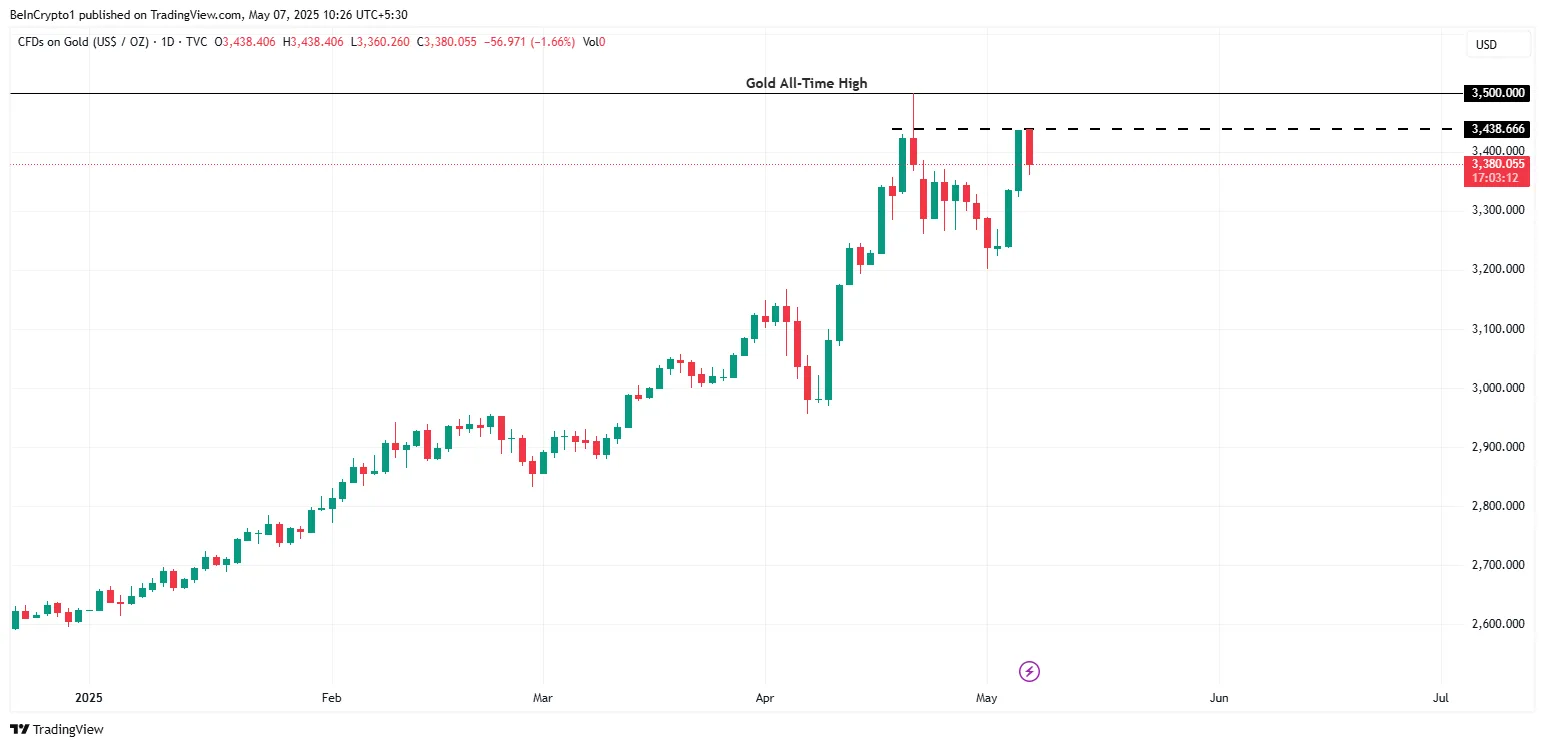Image resolution: width=1545 pixels, height=747 pixels.
Task: Click the 2025 label on time axis
Action: (88, 697)
